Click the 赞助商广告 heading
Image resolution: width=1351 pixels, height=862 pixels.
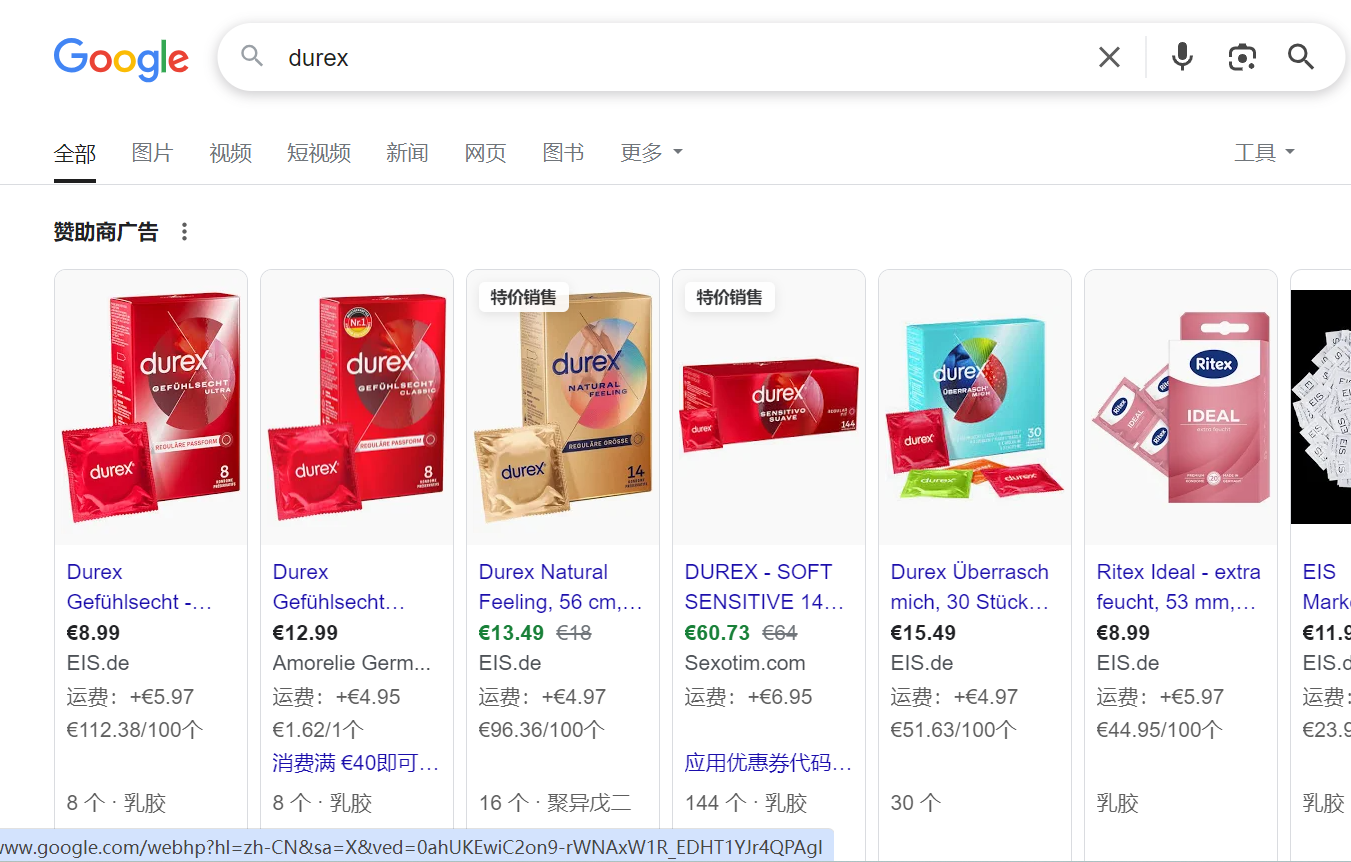coord(106,232)
